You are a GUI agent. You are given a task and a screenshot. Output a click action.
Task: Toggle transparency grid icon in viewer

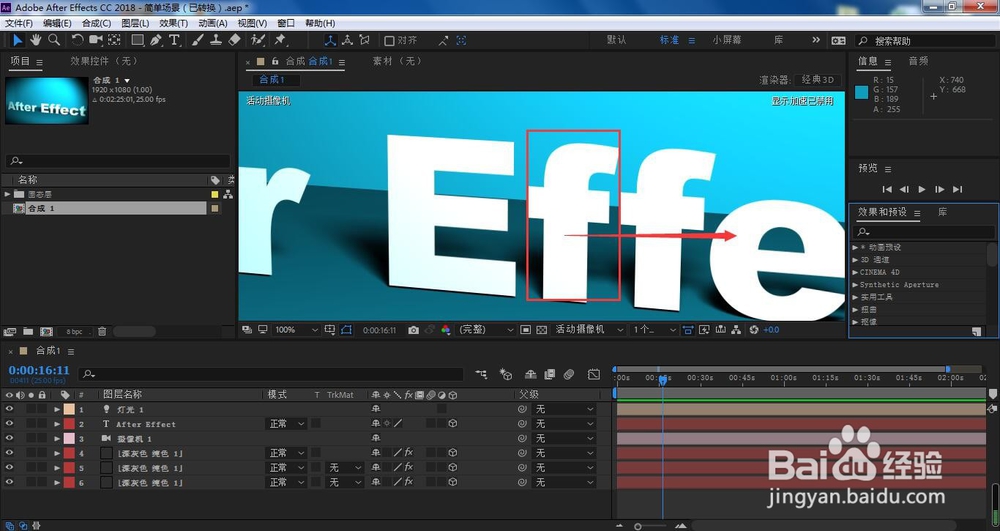pos(541,330)
